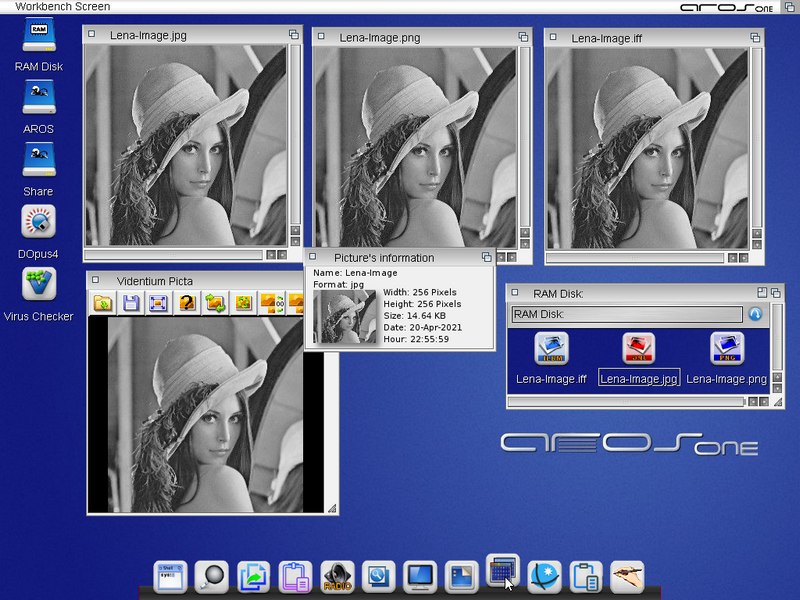
Task: Select the Lena-Image.iff file icon
Action: [x=552, y=348]
